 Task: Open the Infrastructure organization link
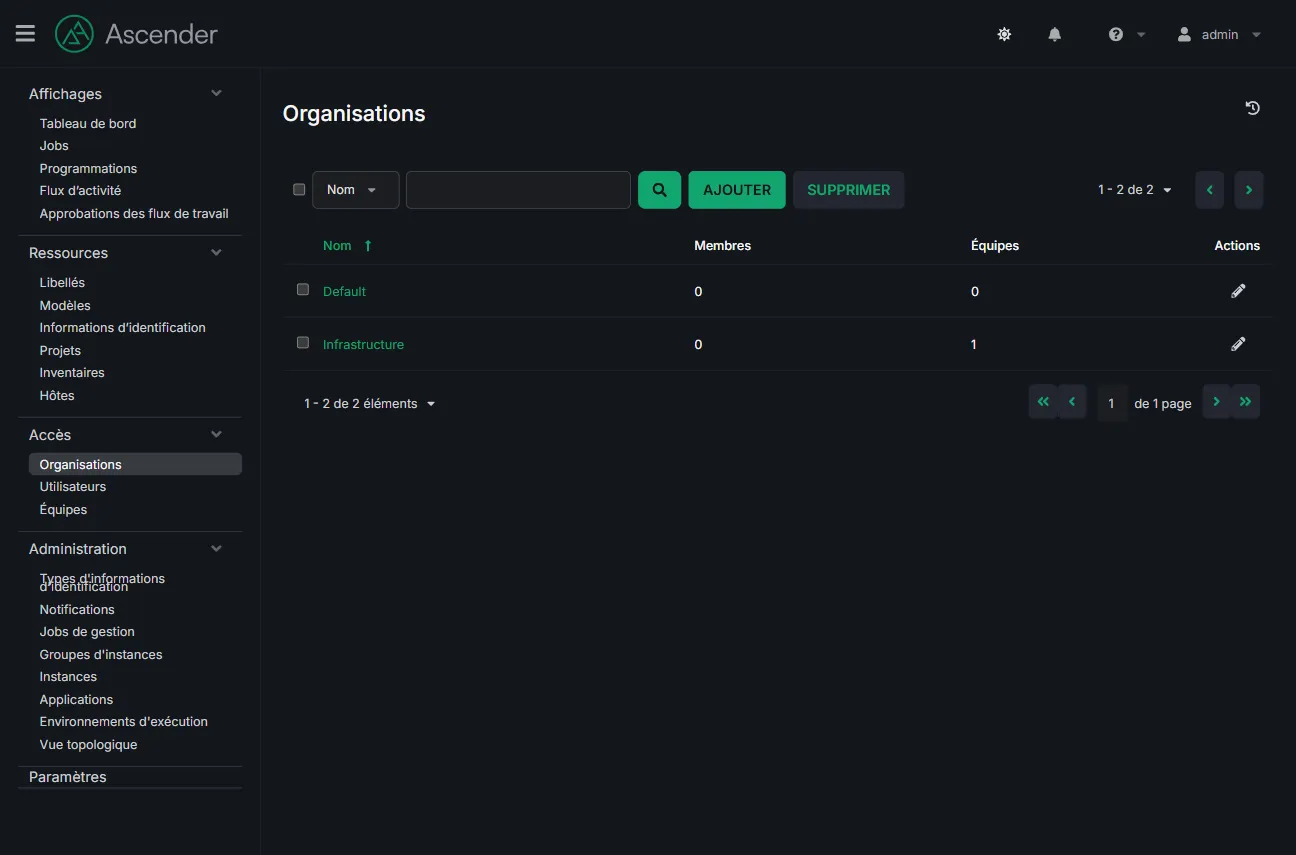[363, 345]
